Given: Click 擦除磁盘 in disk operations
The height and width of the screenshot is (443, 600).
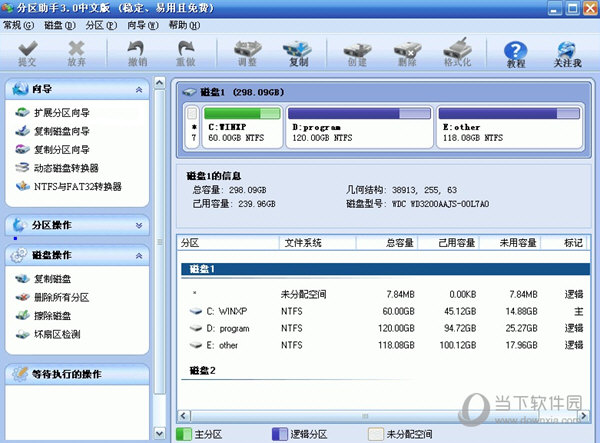Looking at the screenshot, I should [43, 316].
